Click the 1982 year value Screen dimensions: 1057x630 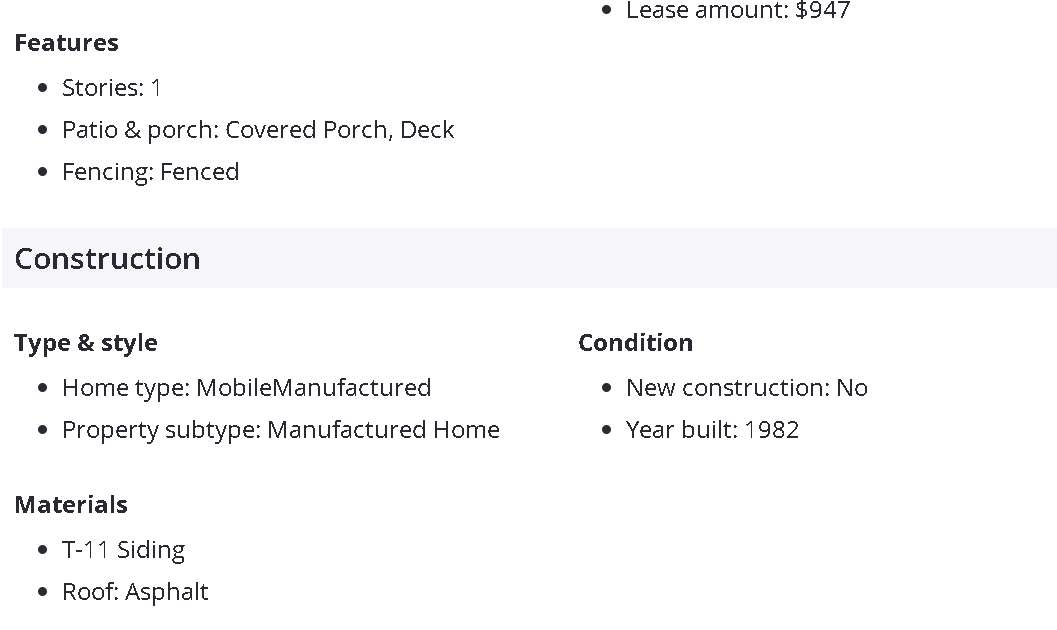coord(771,430)
